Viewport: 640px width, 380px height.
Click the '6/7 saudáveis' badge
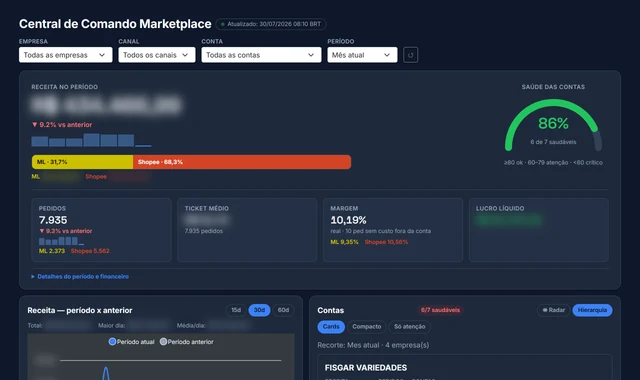pyautogui.click(x=440, y=310)
